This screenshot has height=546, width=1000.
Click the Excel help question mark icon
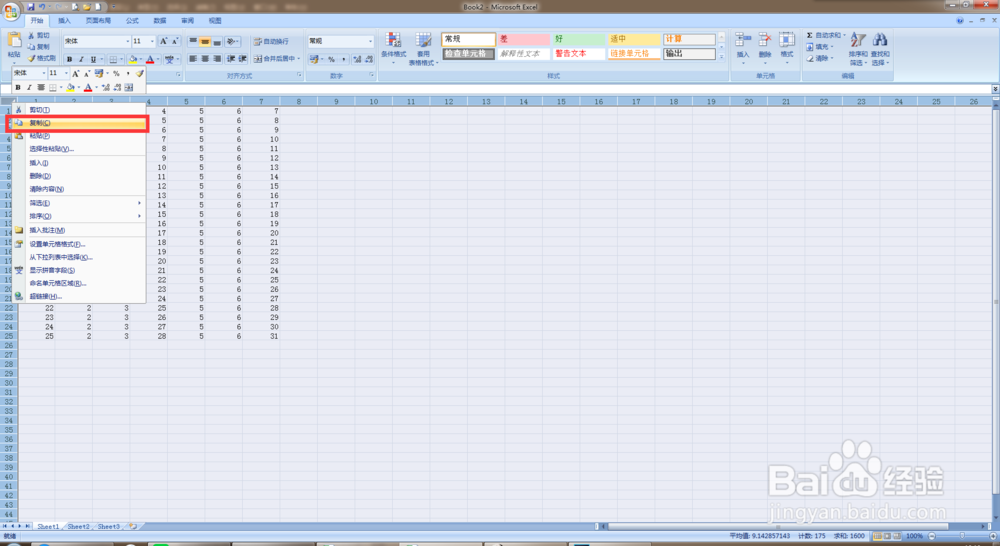960,20
